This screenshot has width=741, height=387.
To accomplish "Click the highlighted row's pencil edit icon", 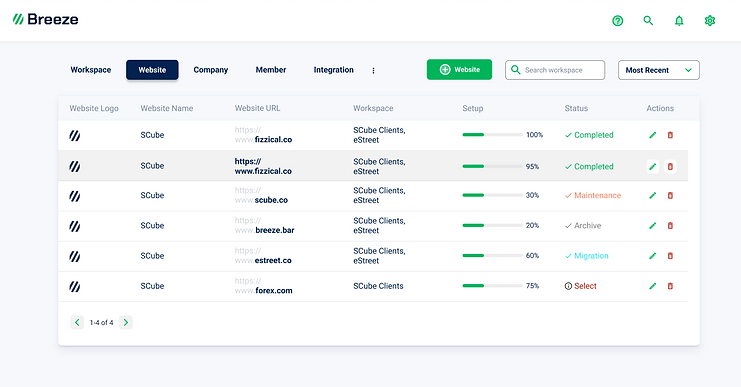I will point(653,166).
